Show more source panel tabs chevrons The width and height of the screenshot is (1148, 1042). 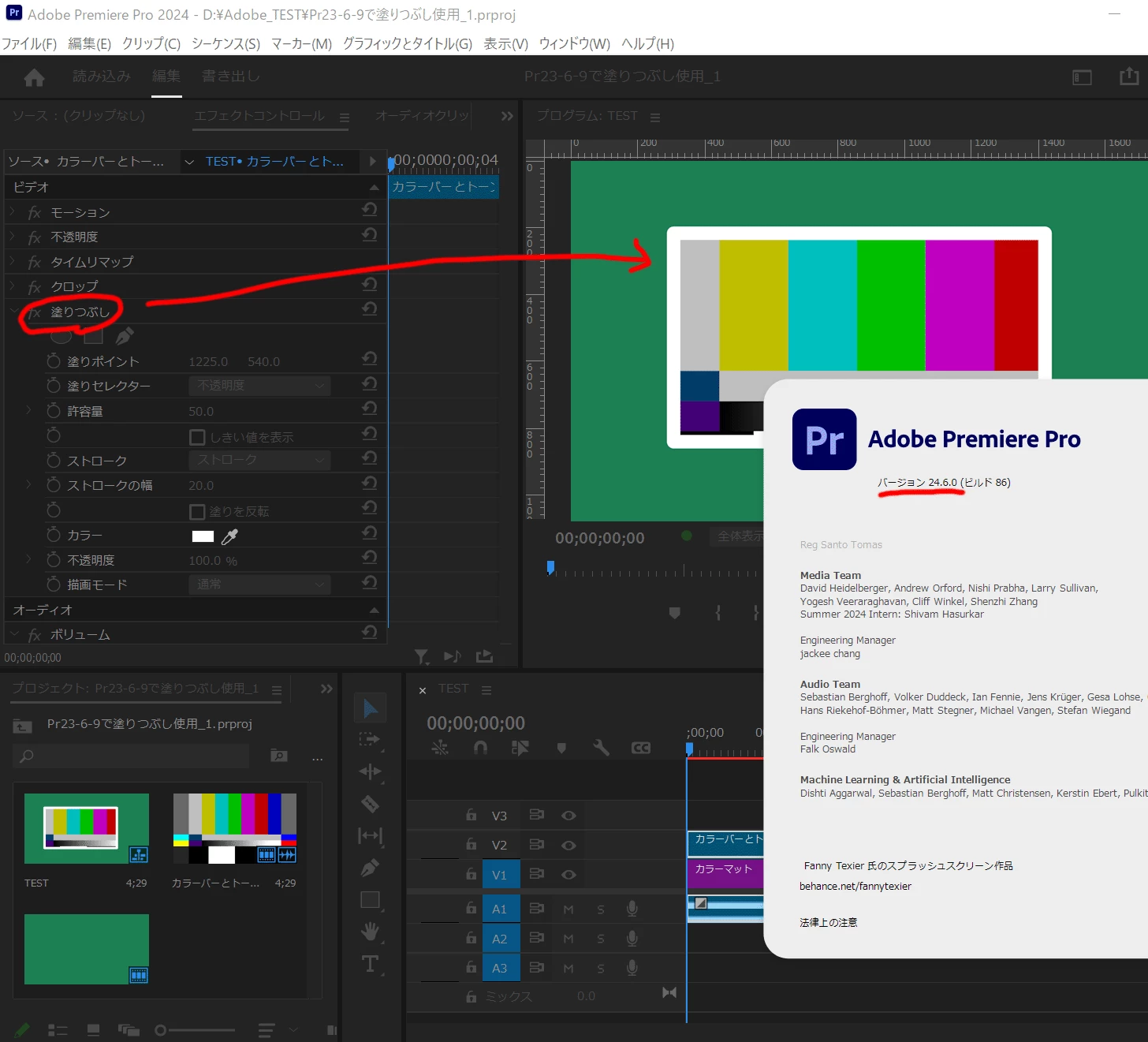pyautogui.click(x=507, y=116)
